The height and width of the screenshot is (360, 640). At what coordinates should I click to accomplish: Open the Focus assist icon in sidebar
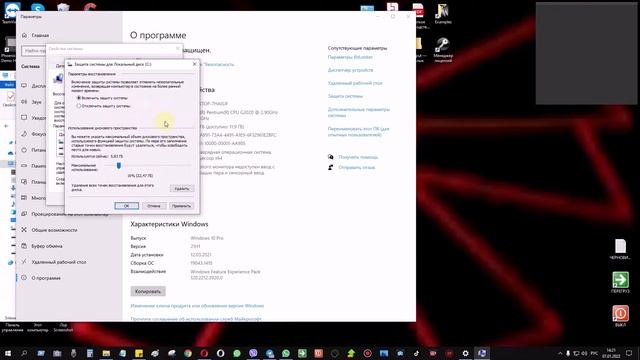(24, 134)
